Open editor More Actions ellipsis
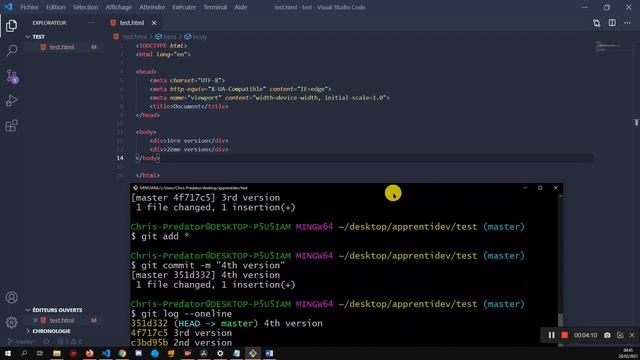Viewport: 640px width, 360px height. click(x=627, y=23)
